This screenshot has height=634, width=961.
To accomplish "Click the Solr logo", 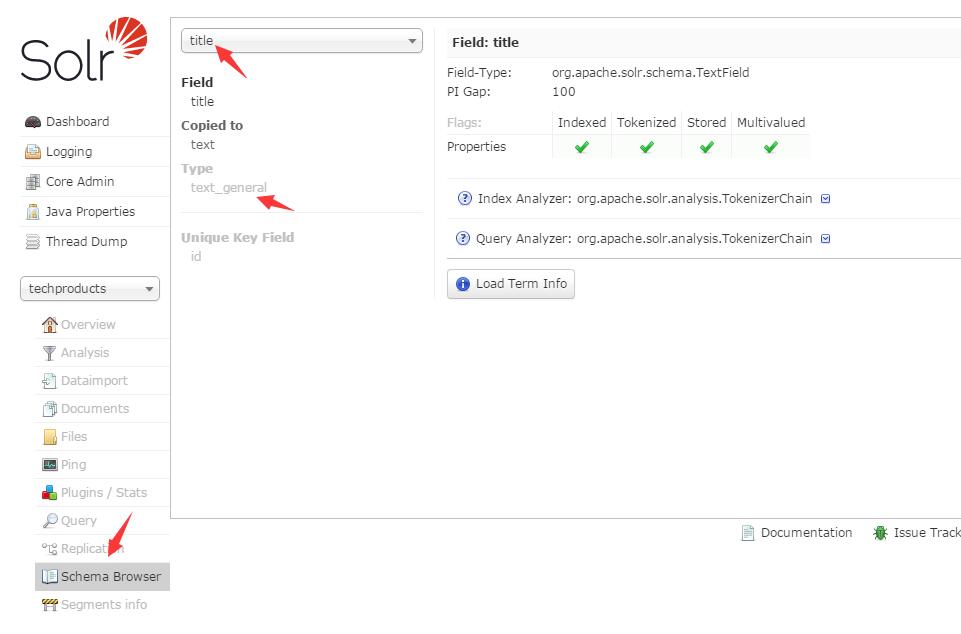I will [84, 49].
